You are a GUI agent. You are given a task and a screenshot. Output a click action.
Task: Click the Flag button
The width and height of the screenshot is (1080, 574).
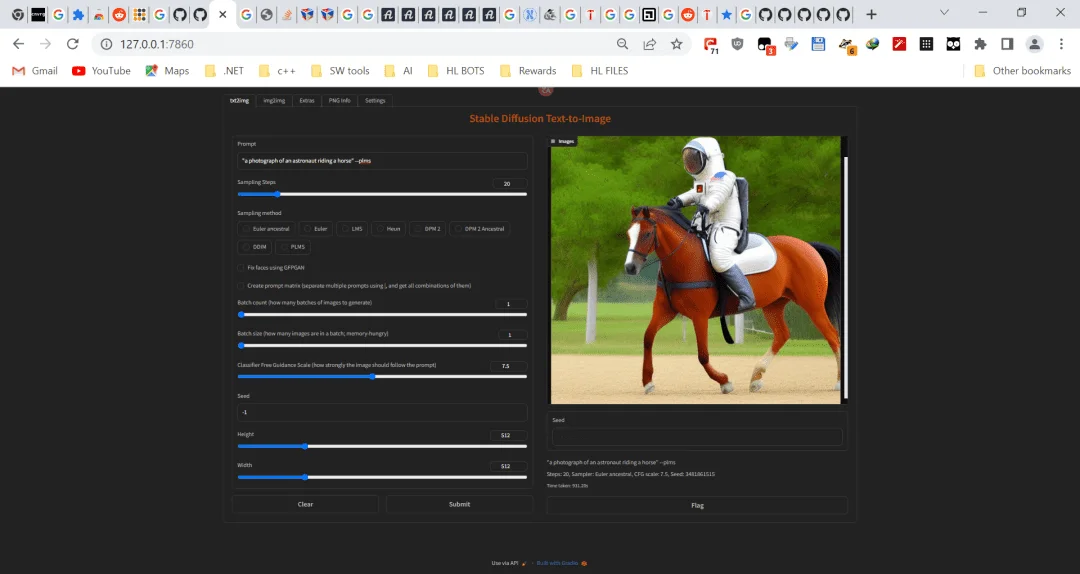(697, 505)
